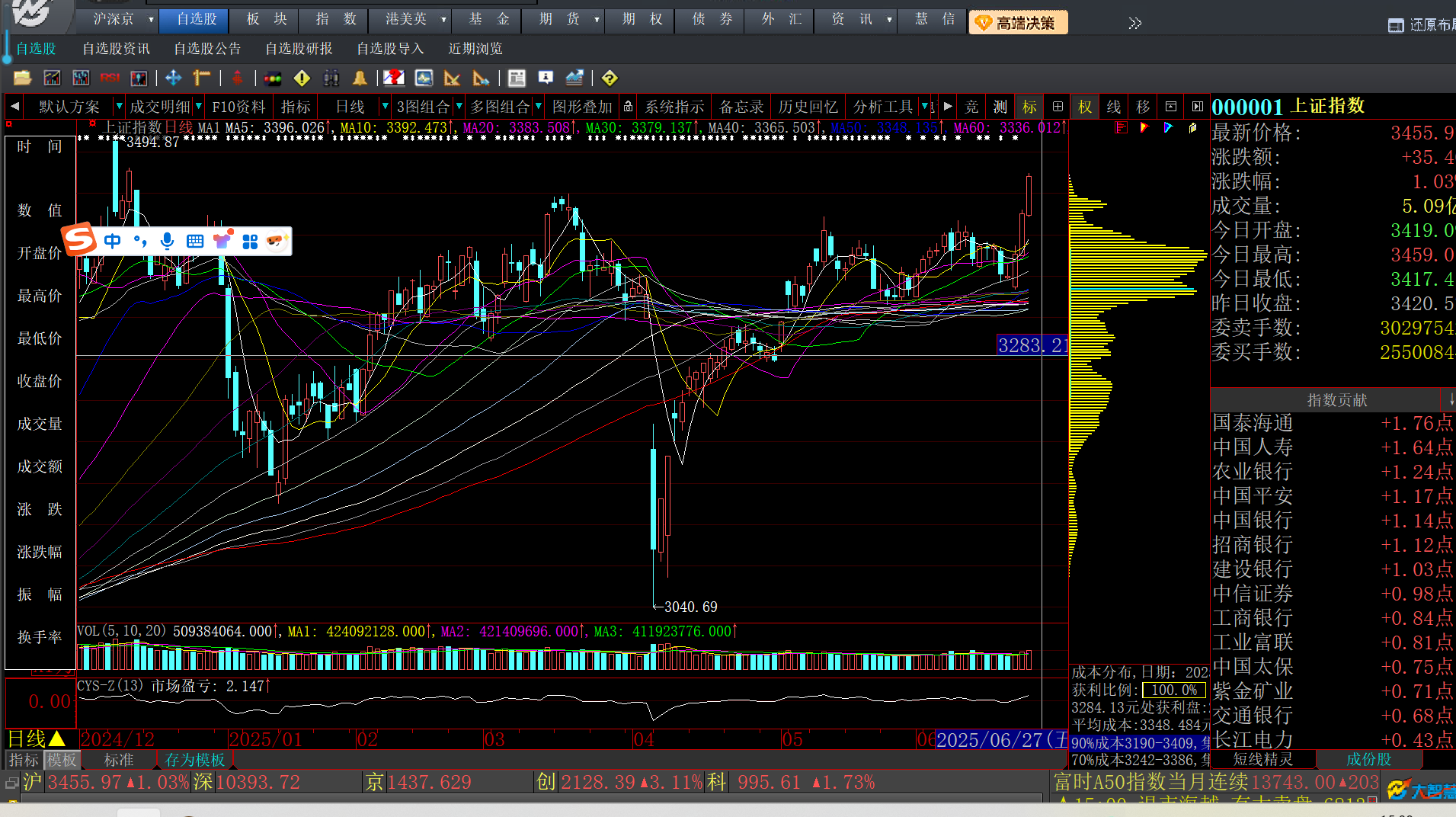This screenshot has width=1456, height=817.
Task: Click the 国泰海通 contribution row
Action: point(1333,423)
